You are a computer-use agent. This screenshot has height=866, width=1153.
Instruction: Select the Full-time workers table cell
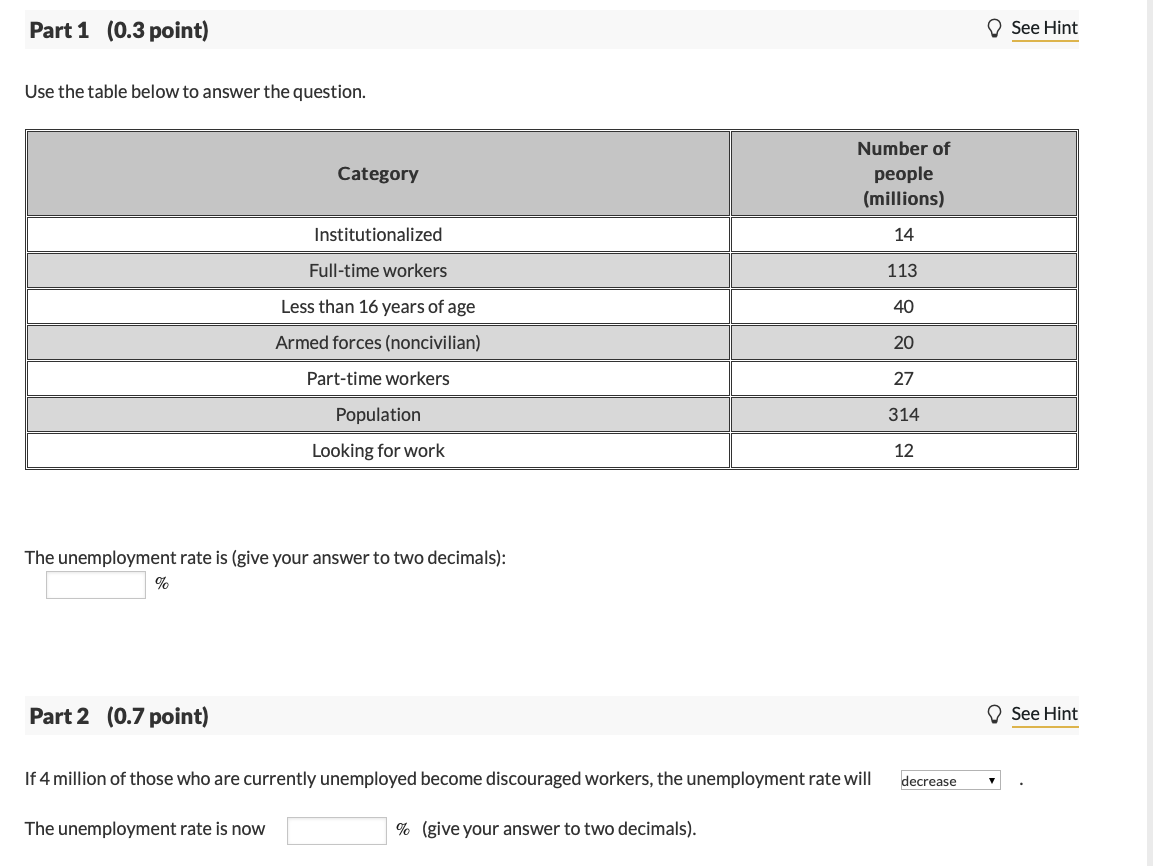pos(377,270)
